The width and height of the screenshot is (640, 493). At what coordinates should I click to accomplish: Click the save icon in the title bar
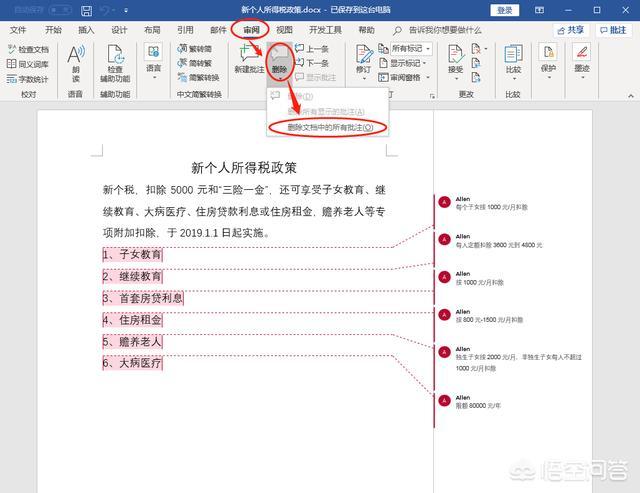click(x=87, y=10)
